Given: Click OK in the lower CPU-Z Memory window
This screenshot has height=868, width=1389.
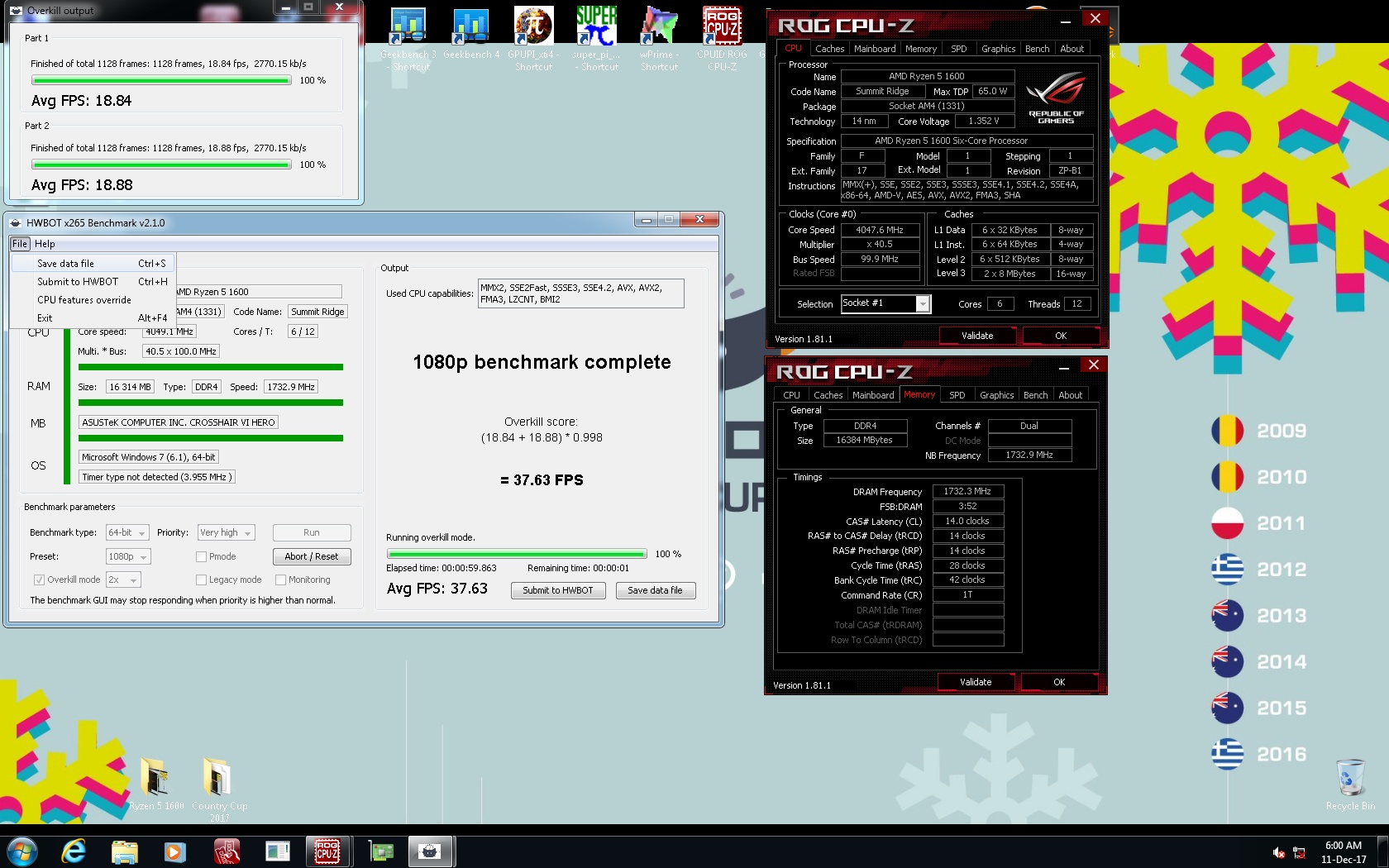Looking at the screenshot, I should (x=1059, y=682).
